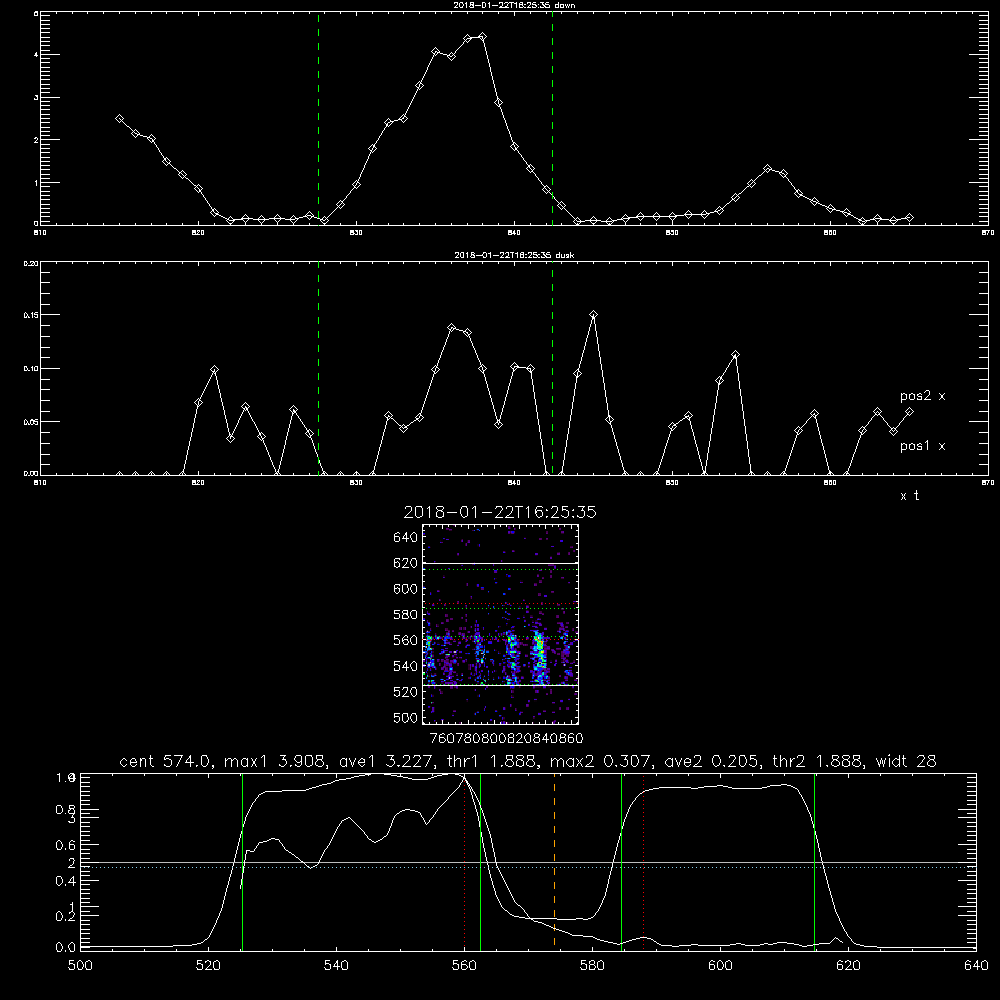Image resolution: width=1000 pixels, height=1000 pixels.
Task: Click the last diamond point of the dusk curve
Action: coord(909,412)
